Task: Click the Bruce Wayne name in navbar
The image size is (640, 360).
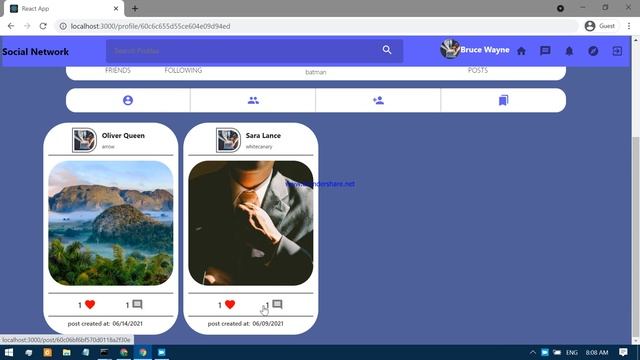Action: (485, 50)
